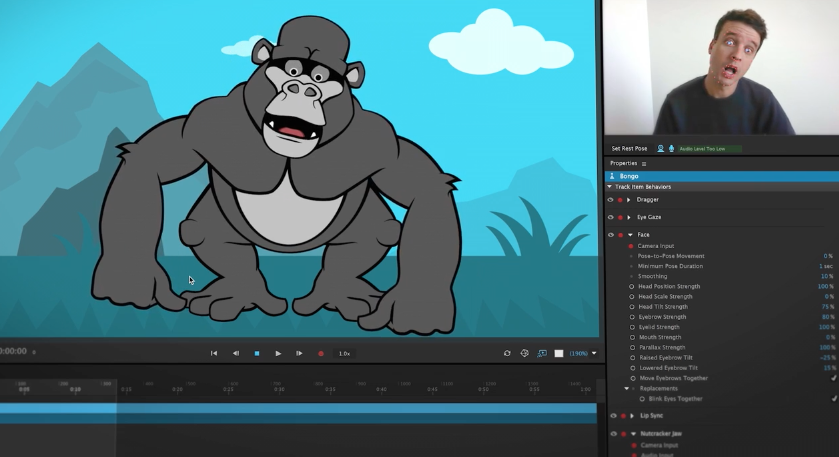Hide the Dragger behavior with eye icon
This screenshot has width=839, height=457.
click(x=611, y=200)
